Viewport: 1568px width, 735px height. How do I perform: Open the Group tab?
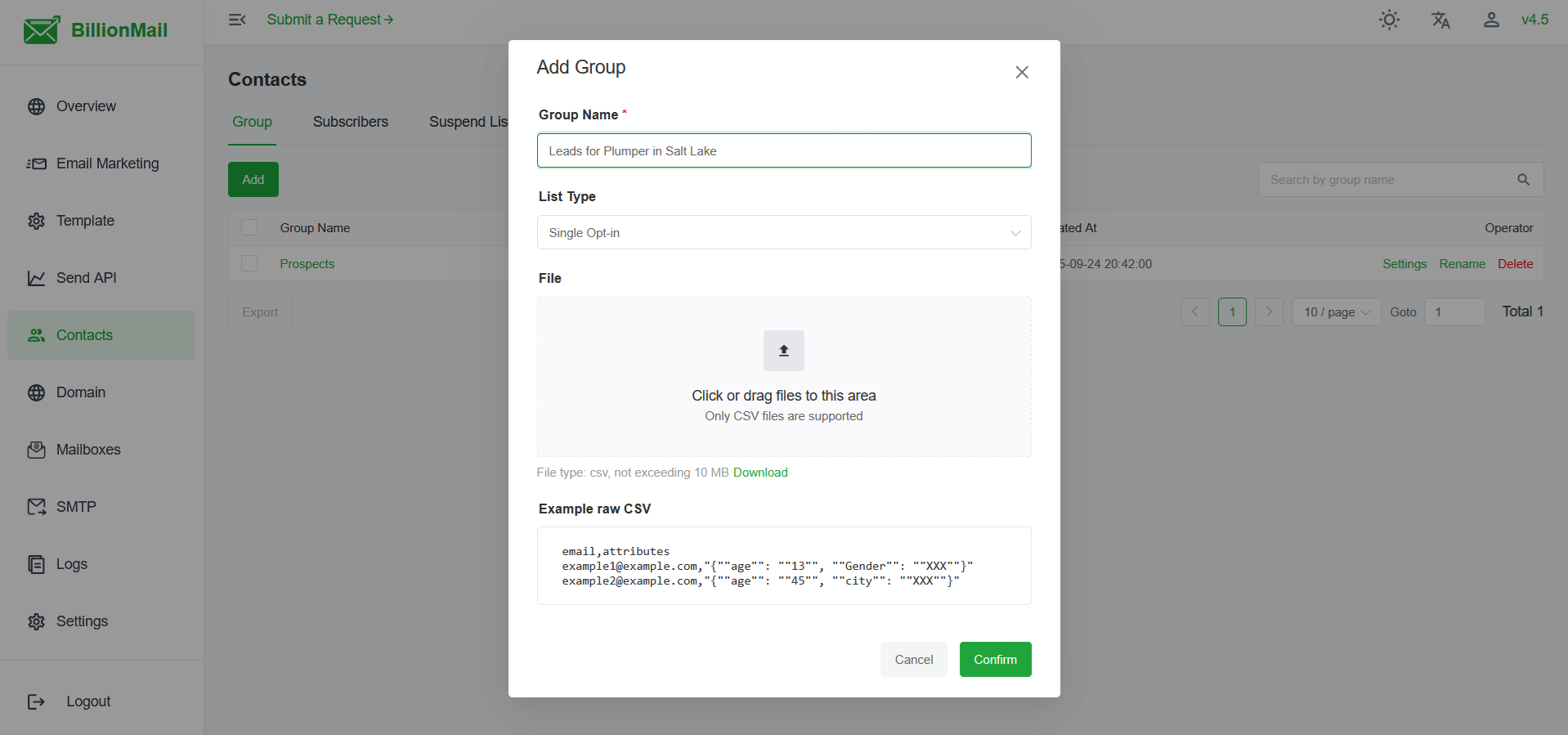252,122
